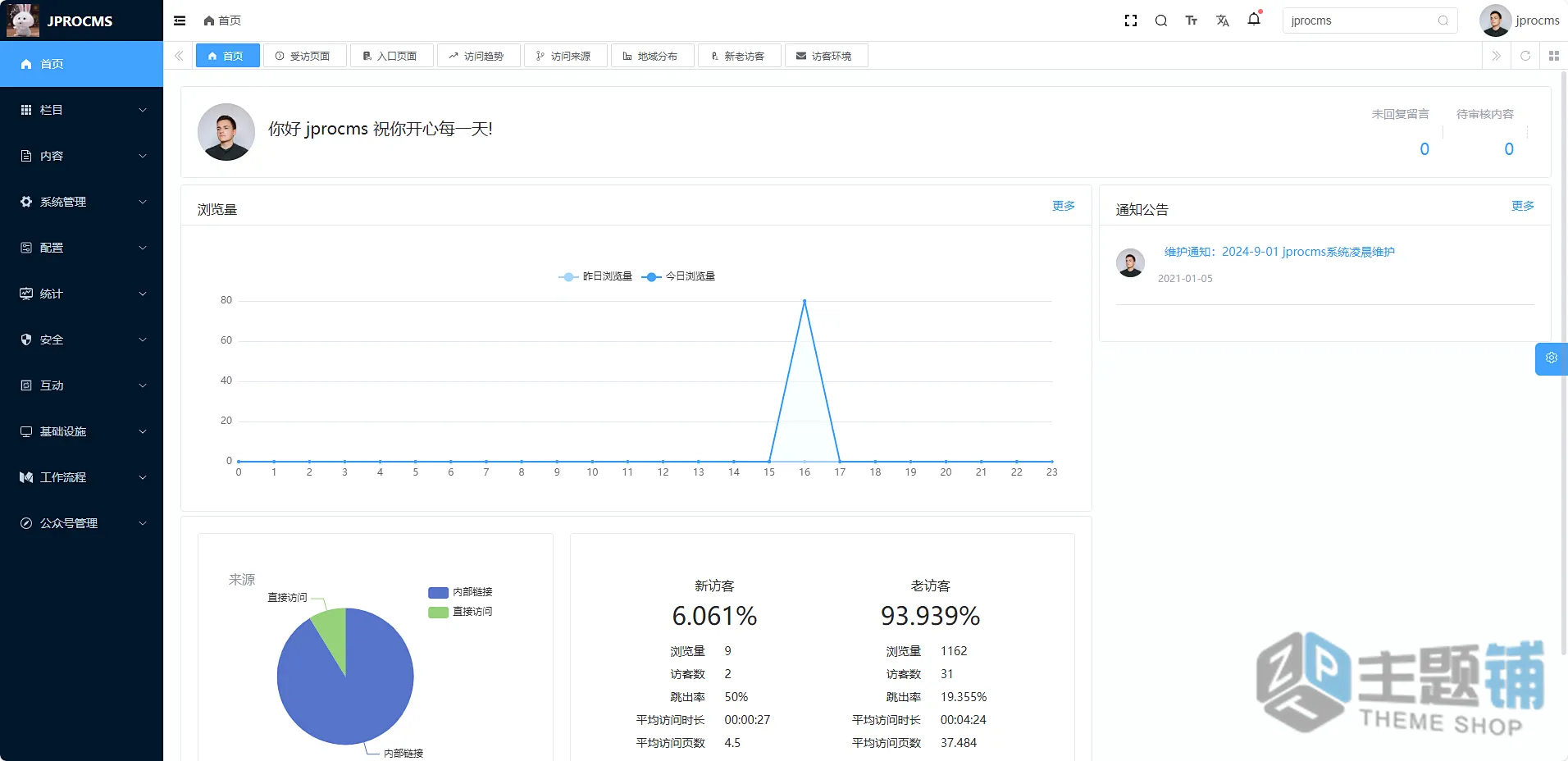
Task: Open the language translation icon
Action: coord(1223,21)
